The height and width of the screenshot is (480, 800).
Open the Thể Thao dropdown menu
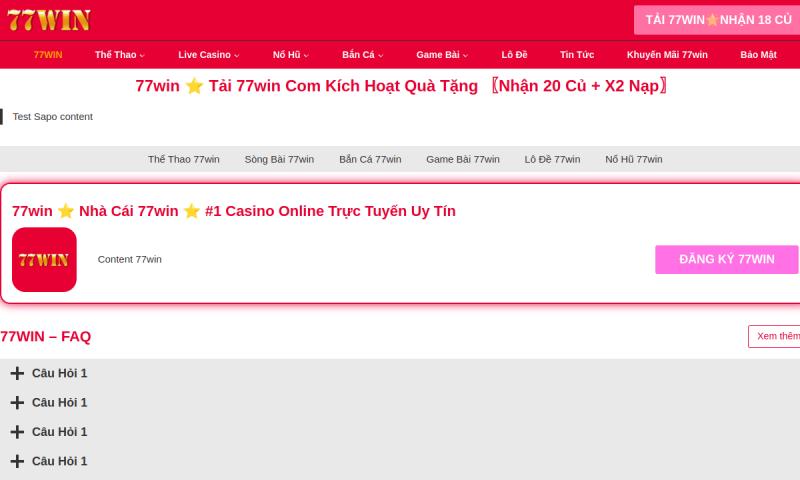[x=119, y=55]
